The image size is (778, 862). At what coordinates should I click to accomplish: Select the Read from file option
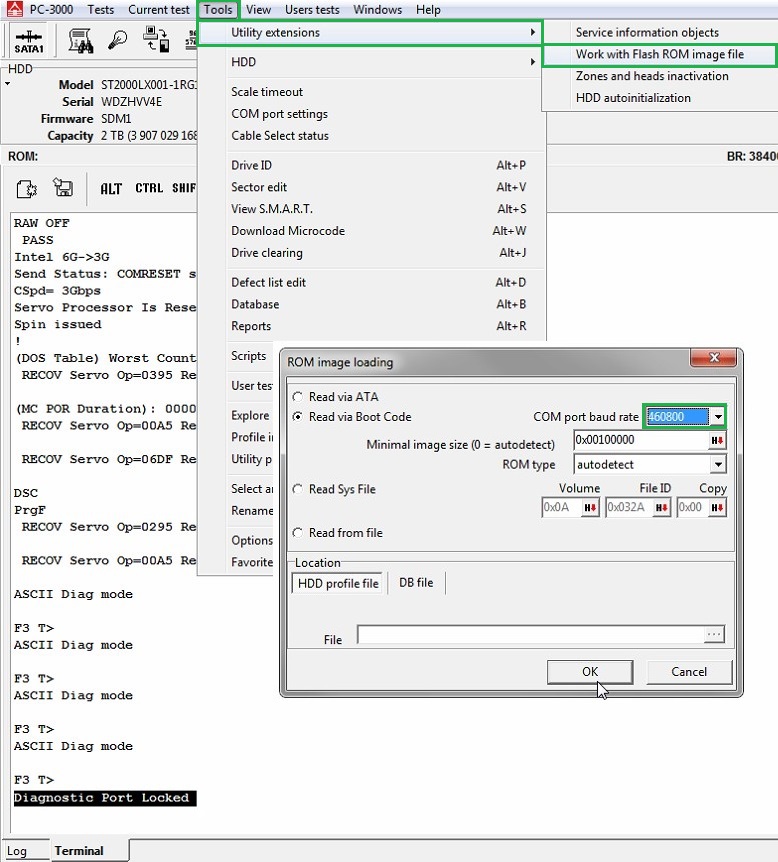point(298,533)
